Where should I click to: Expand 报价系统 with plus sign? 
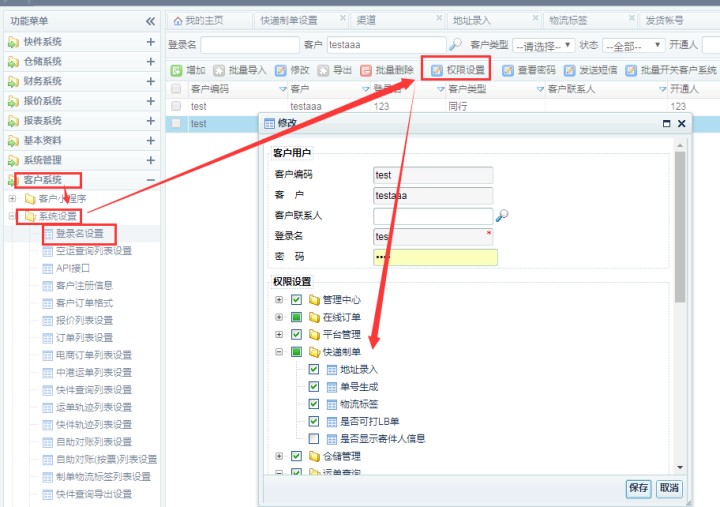(x=151, y=101)
